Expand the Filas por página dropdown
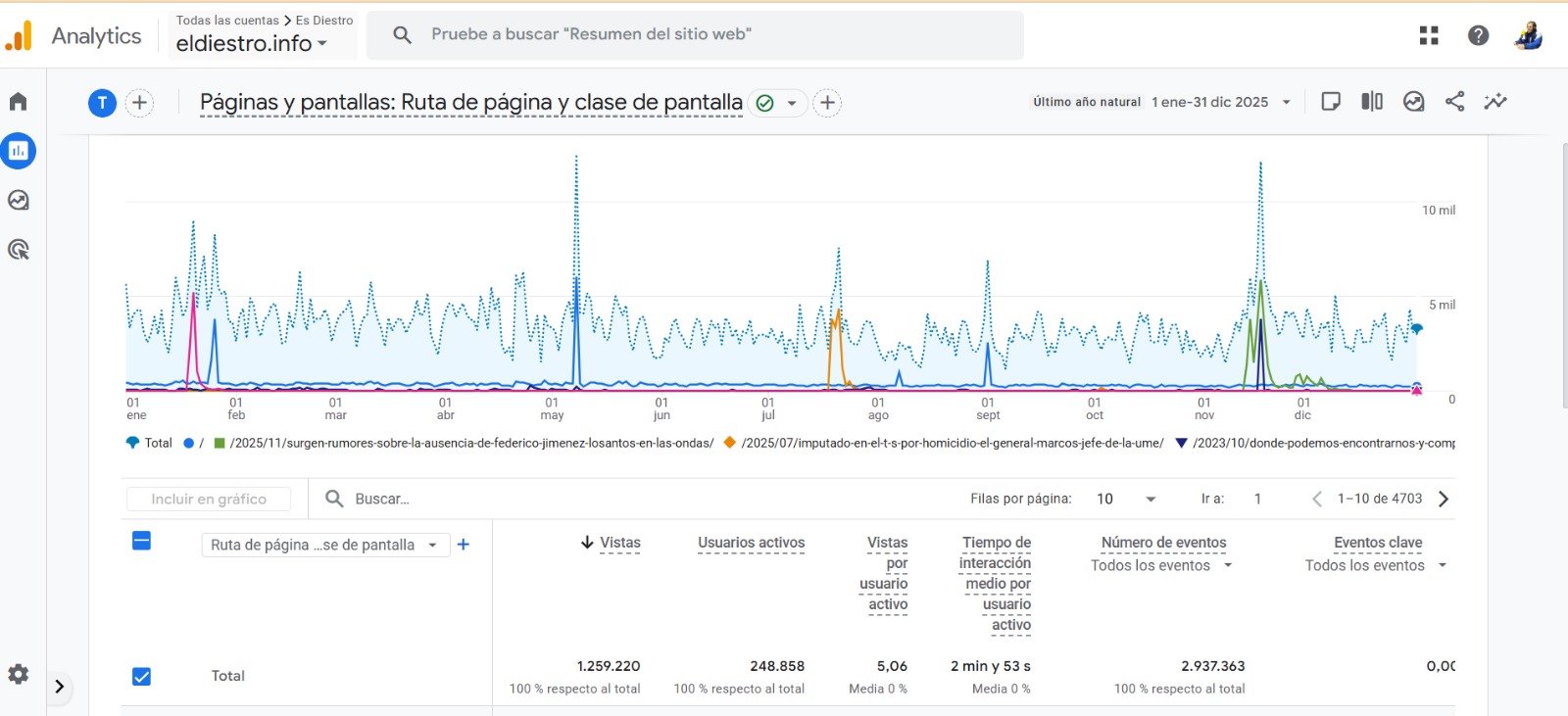 (x=1126, y=499)
